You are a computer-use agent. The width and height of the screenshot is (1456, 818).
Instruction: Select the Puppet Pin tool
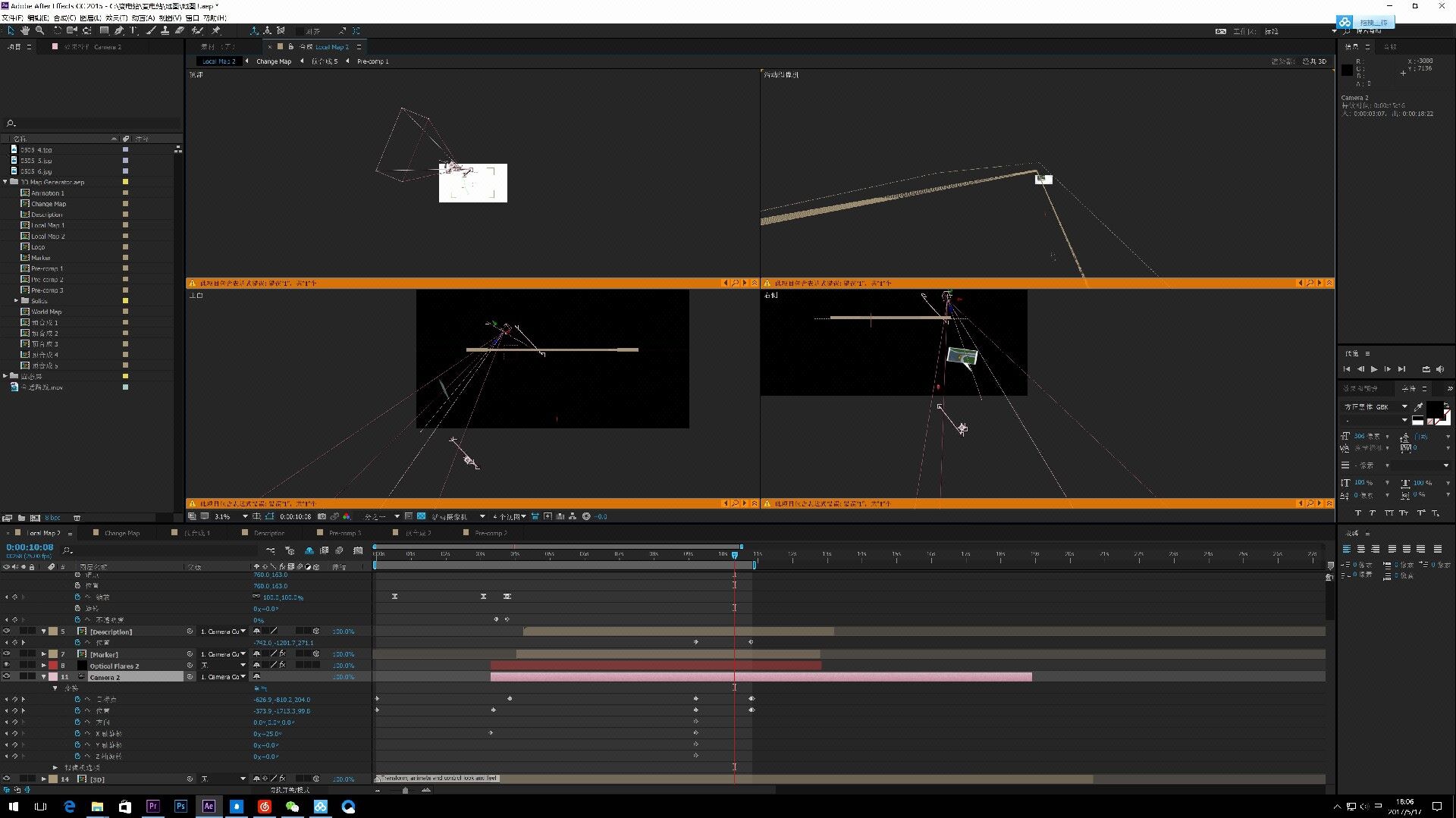coord(216,30)
